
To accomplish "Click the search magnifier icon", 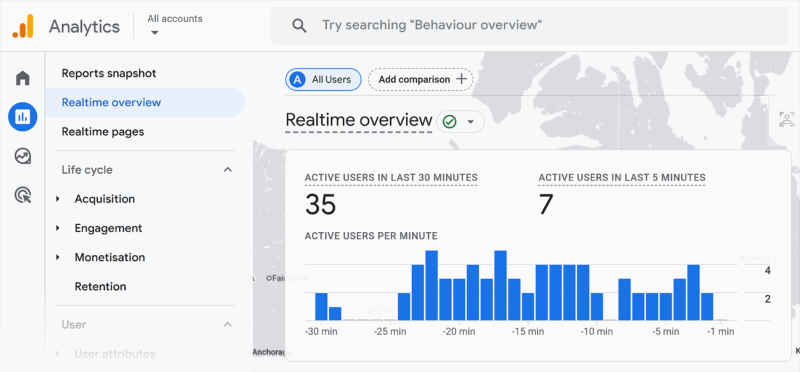I will tap(299, 26).
